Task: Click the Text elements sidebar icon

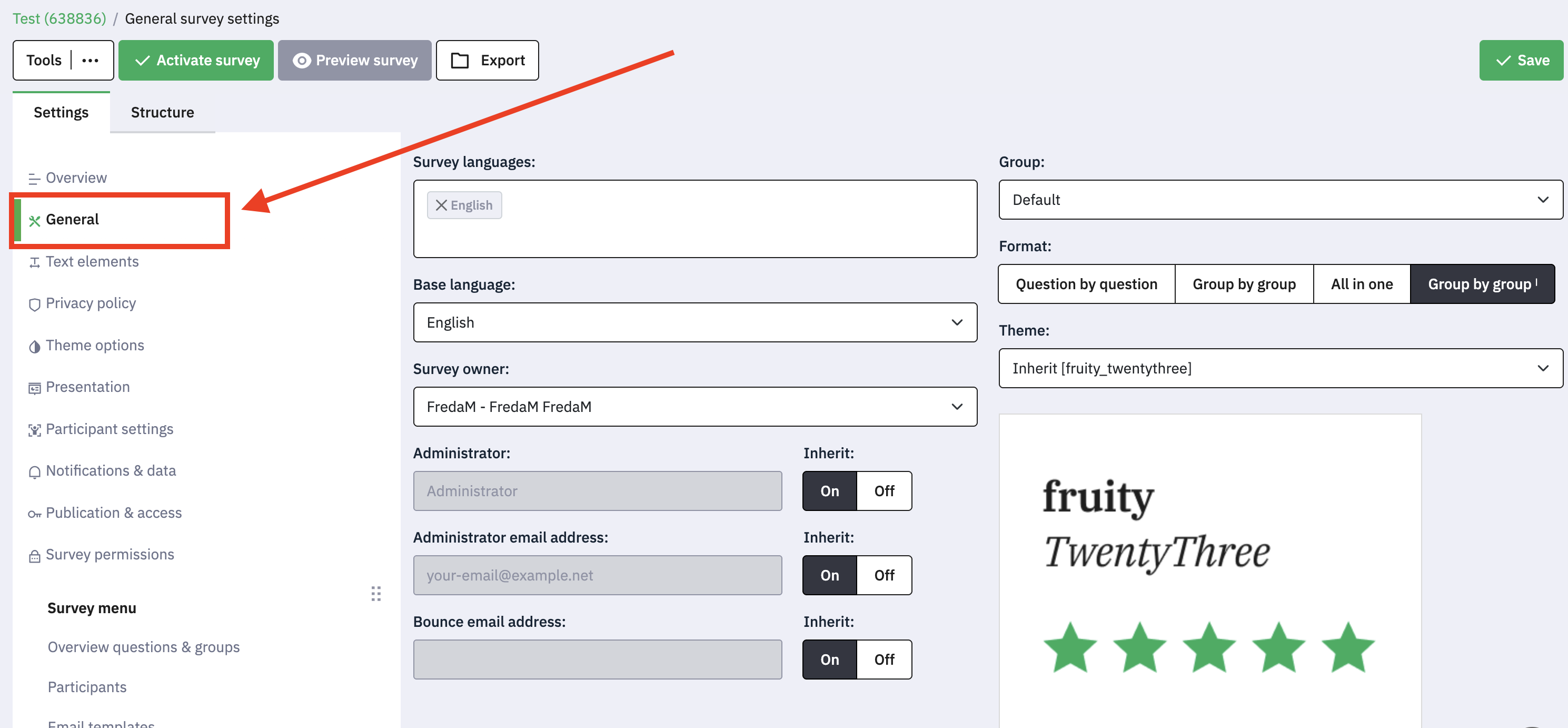Action: tap(34, 262)
